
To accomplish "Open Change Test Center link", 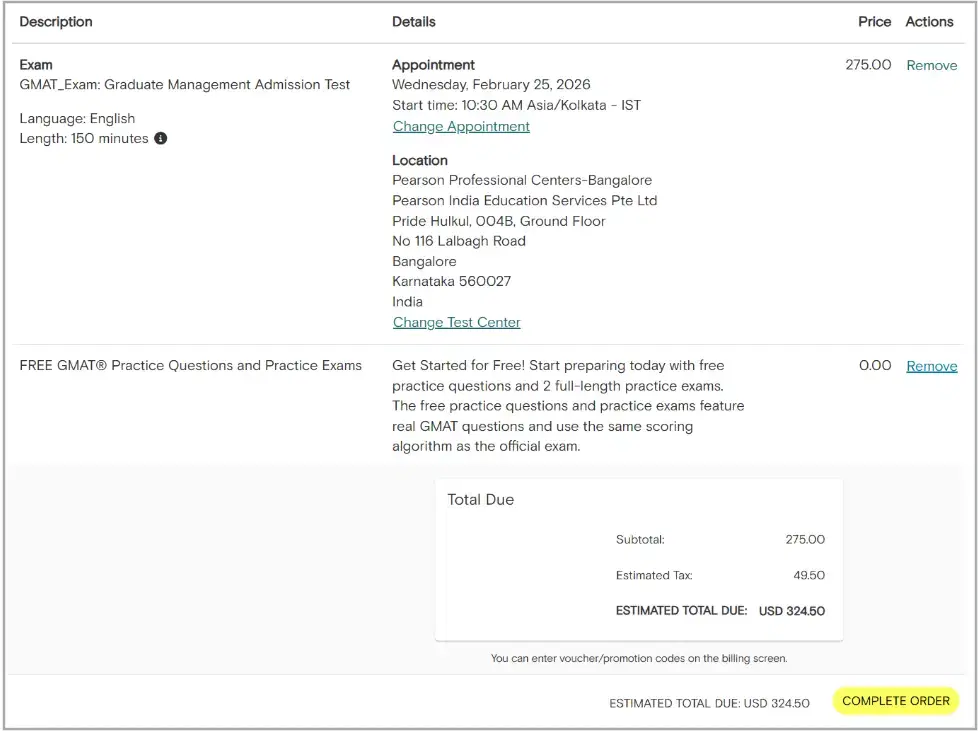I will click(456, 322).
